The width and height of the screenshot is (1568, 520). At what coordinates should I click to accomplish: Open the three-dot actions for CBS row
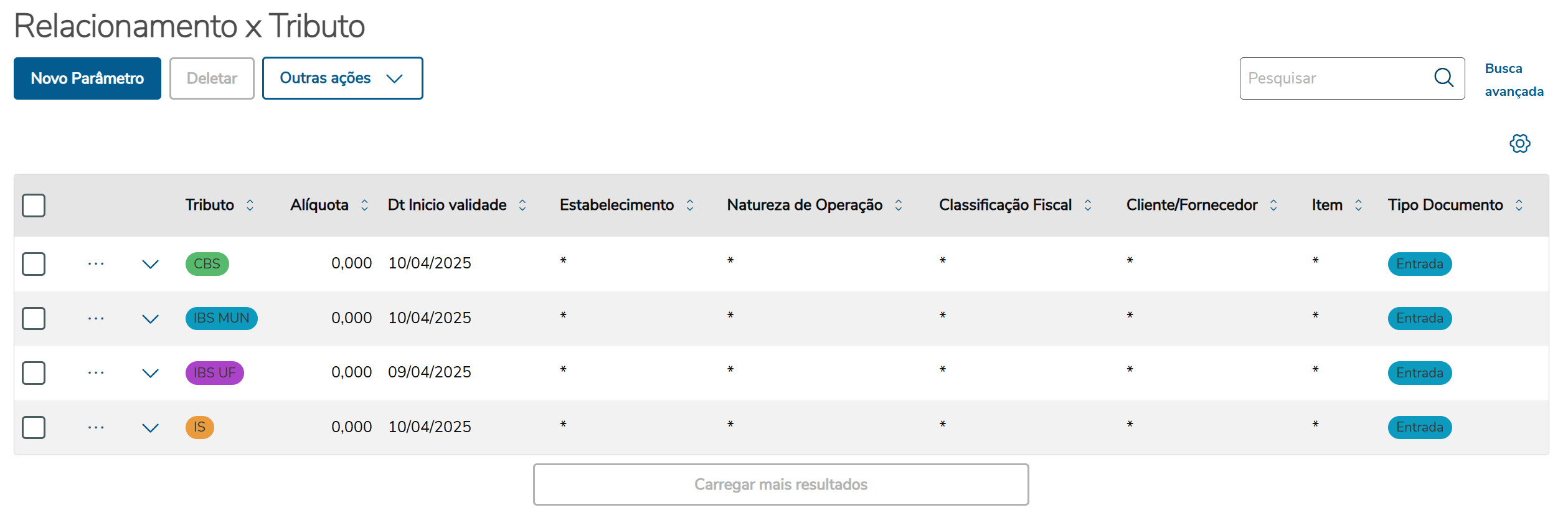(96, 264)
